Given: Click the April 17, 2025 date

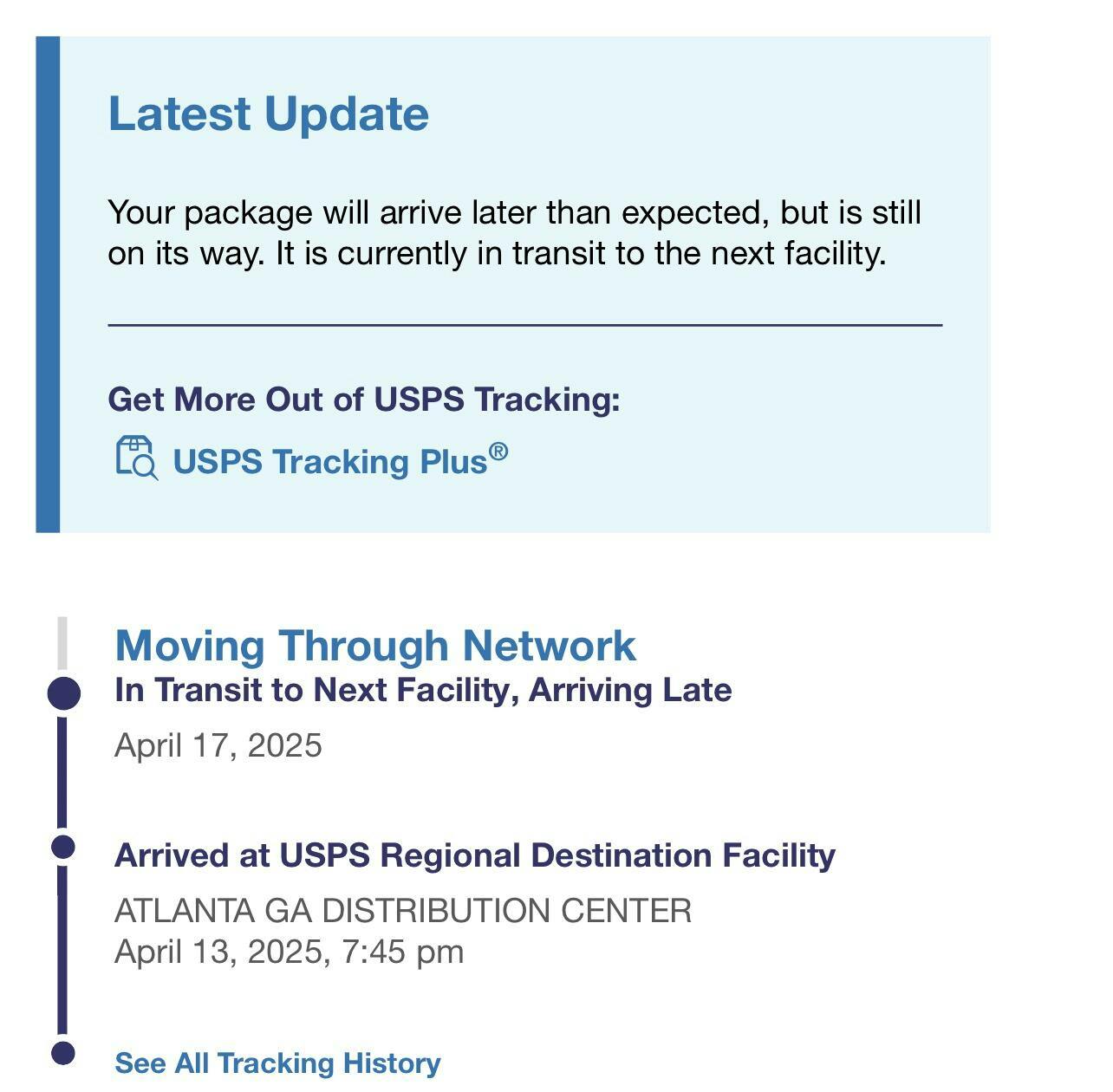Looking at the screenshot, I should pyautogui.click(x=218, y=745).
